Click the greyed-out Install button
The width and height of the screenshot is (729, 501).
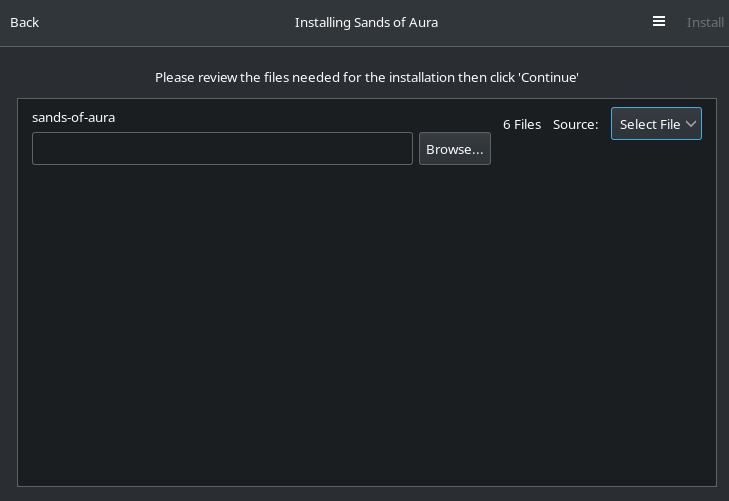coord(705,22)
